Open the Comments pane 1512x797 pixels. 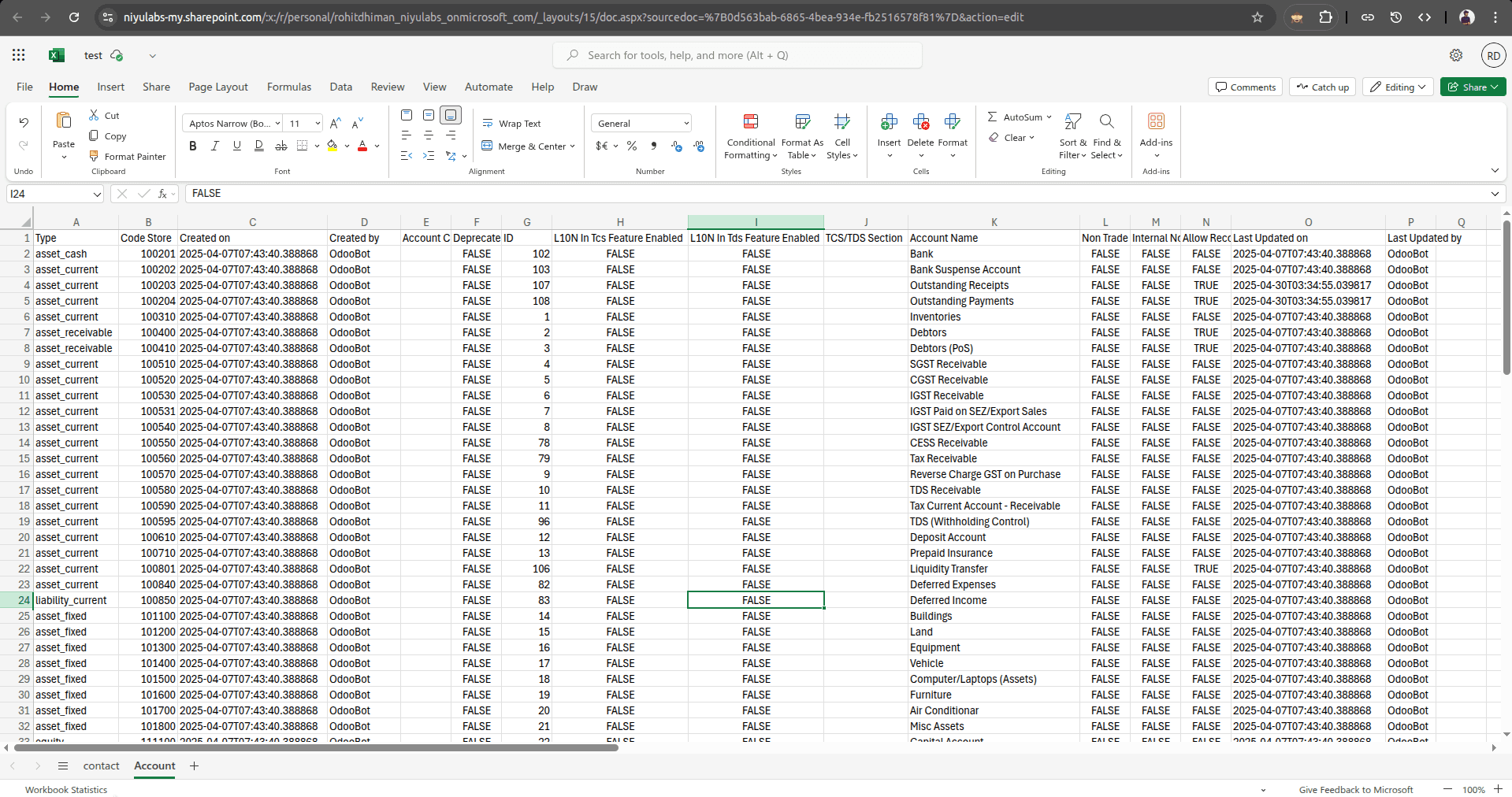click(x=1245, y=87)
